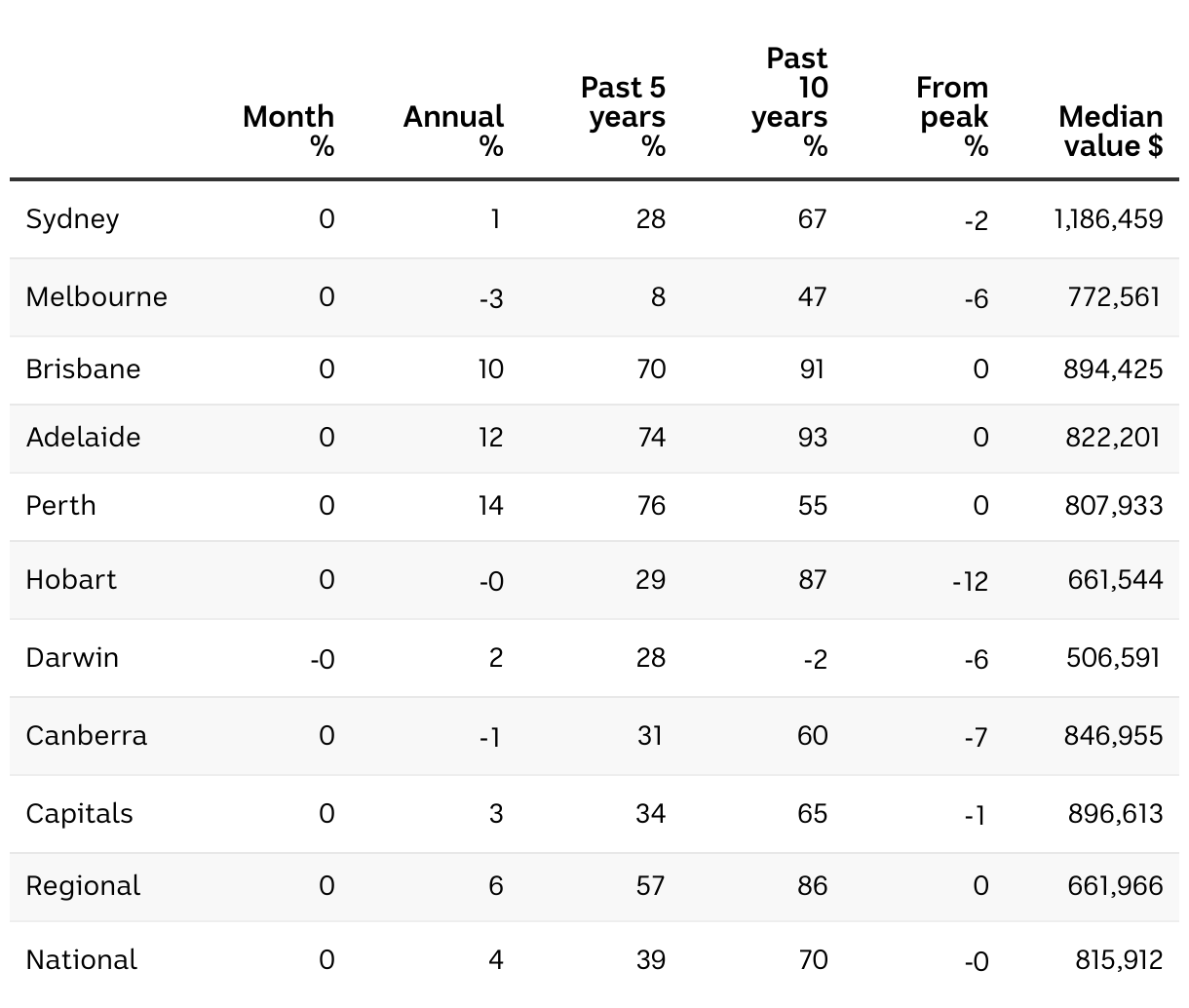Select the Brisbane row label
The image size is (1189, 1008).
click(83, 368)
